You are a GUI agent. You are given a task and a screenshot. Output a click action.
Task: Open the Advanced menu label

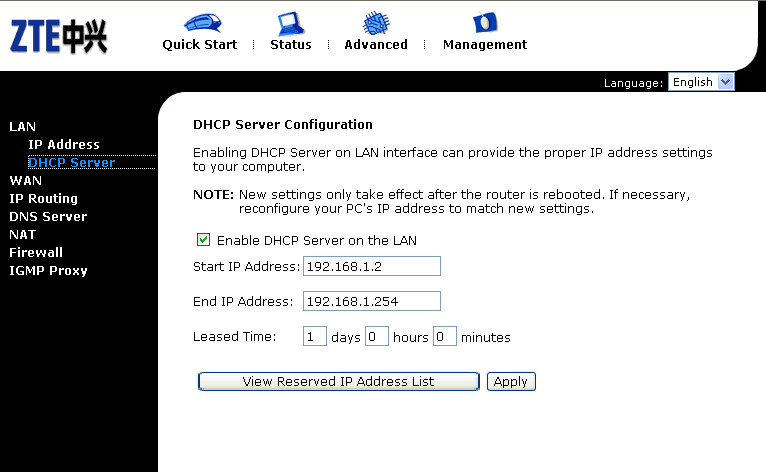pyautogui.click(x=376, y=45)
